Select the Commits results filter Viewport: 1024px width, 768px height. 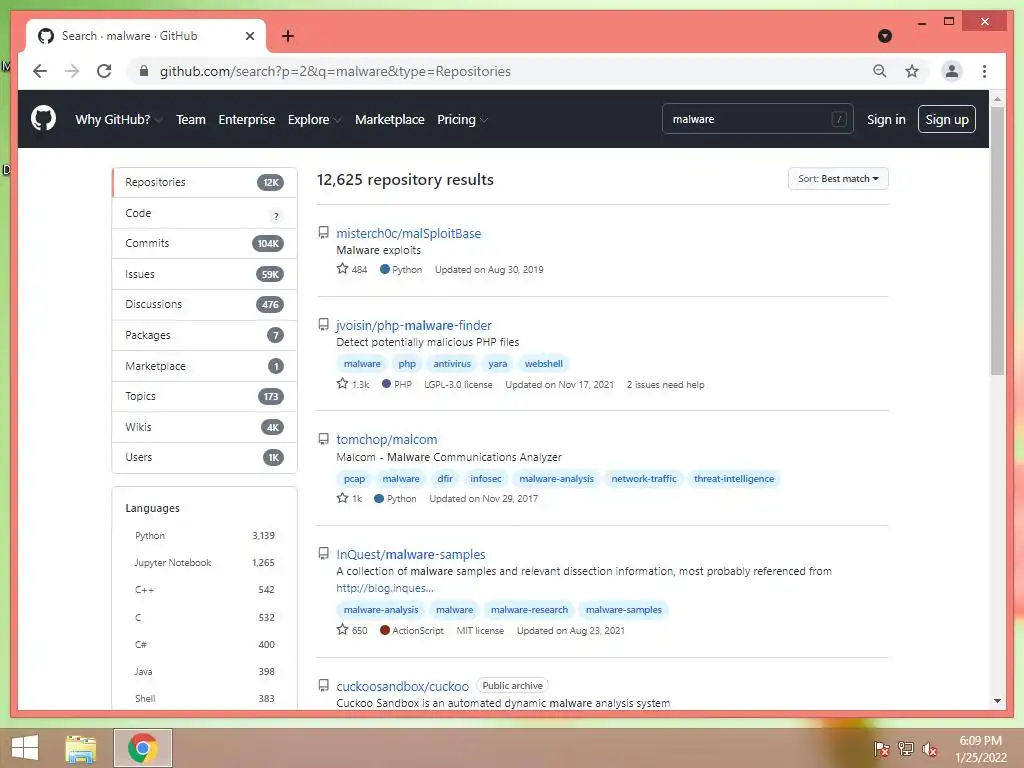pos(204,243)
